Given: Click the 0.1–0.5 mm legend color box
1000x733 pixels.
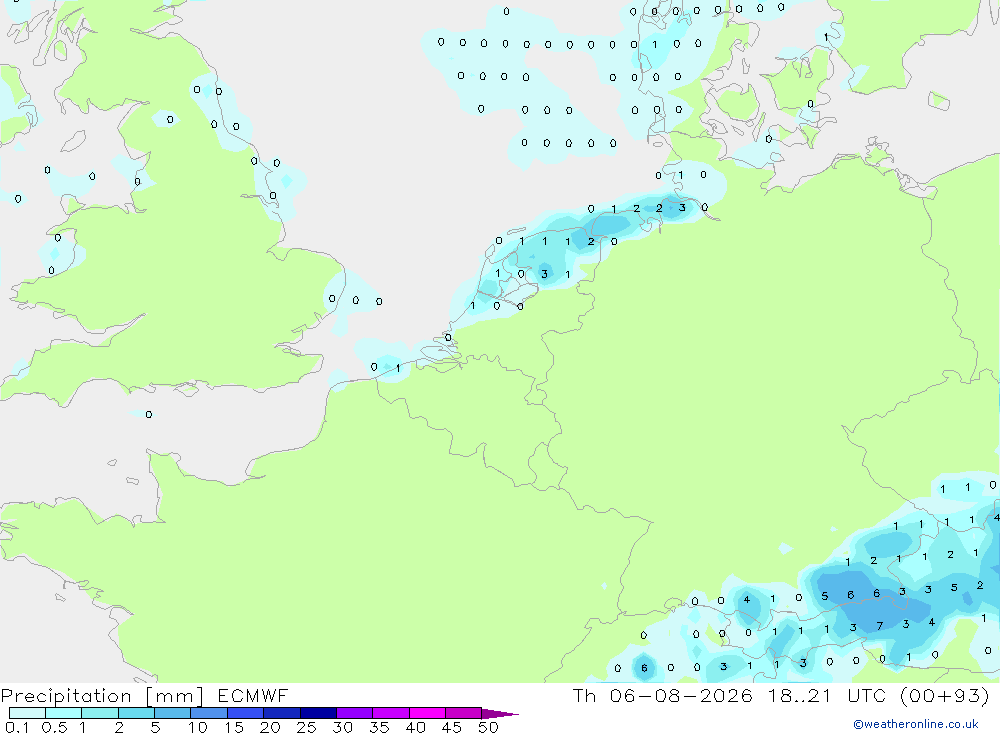Looking at the screenshot, I should (27, 713).
